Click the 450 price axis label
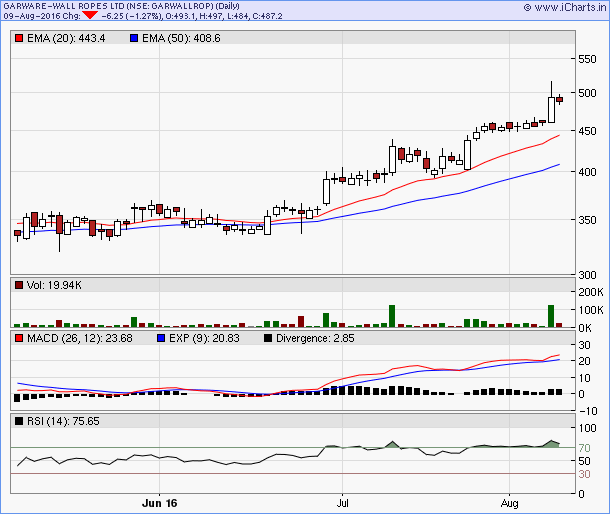The width and height of the screenshot is (610, 514). (x=587, y=131)
